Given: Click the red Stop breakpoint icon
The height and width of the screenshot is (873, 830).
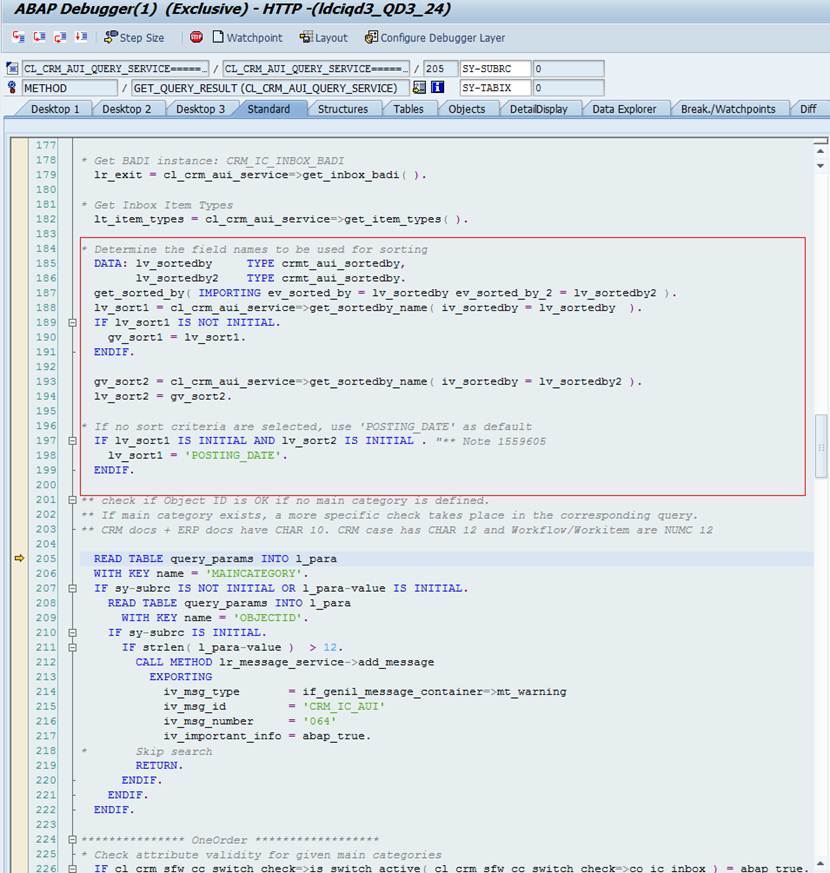Looking at the screenshot, I should pyautogui.click(x=196, y=37).
